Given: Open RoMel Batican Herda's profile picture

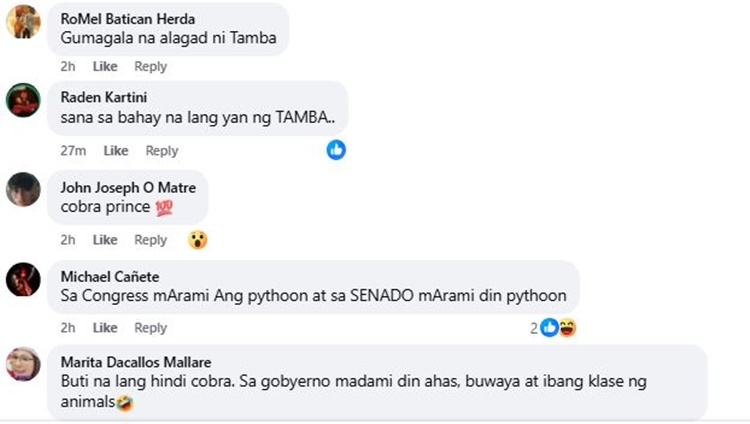Looking at the screenshot, I should tap(23, 21).
